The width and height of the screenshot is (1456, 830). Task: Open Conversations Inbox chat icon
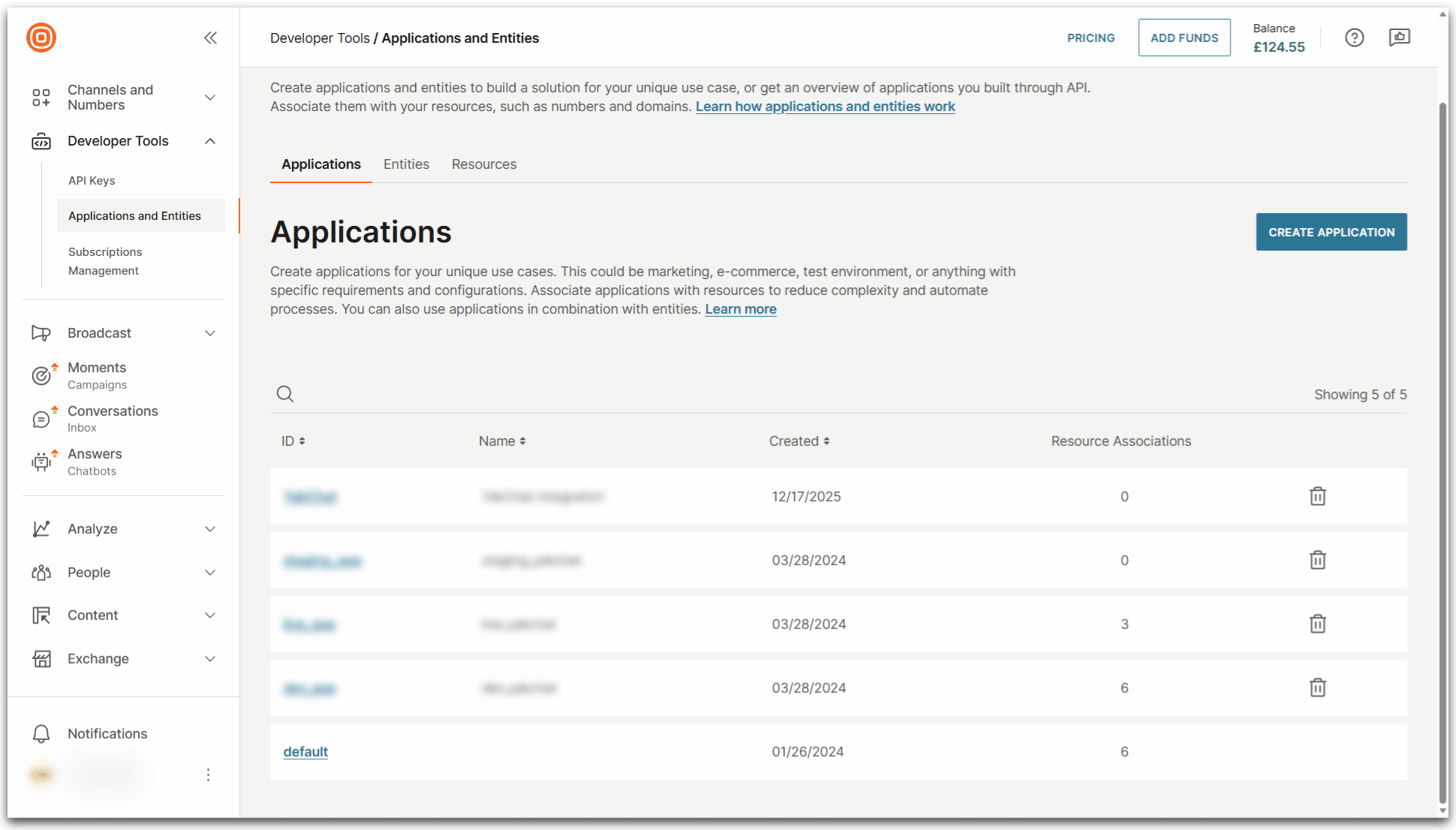click(41, 419)
